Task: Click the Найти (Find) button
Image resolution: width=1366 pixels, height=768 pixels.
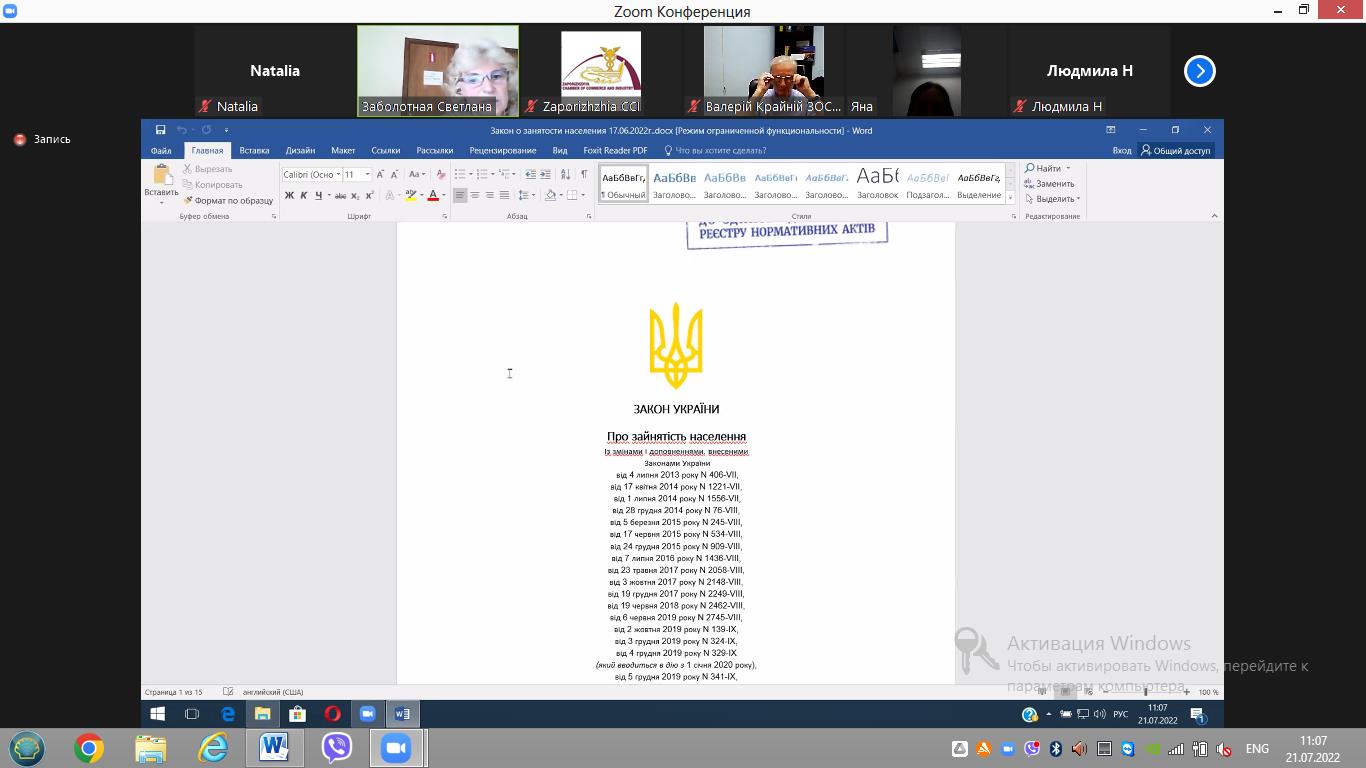Action: (x=1042, y=168)
